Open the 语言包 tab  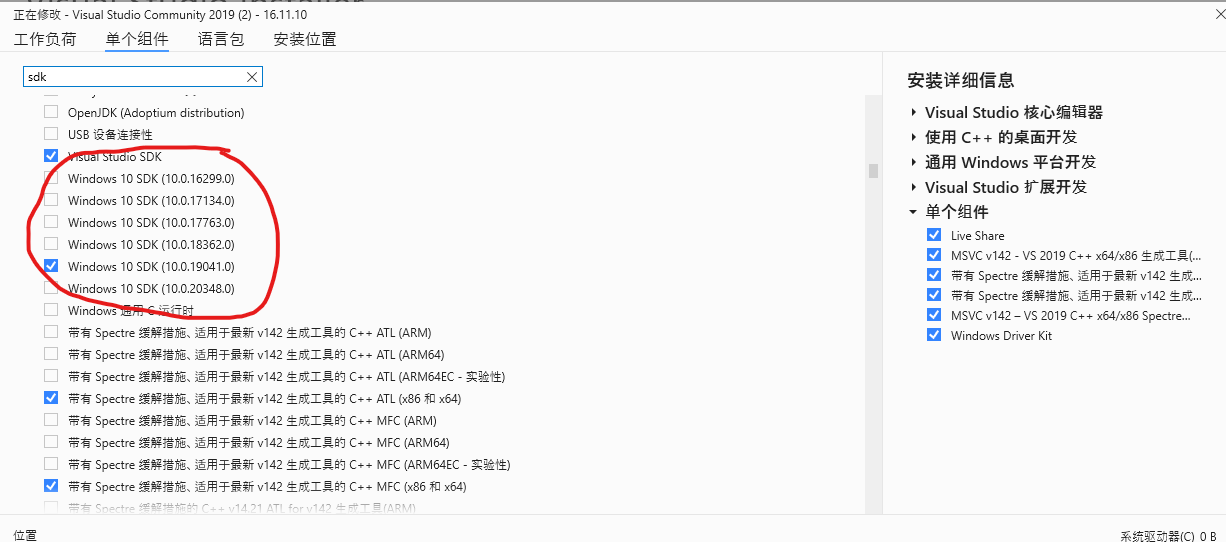[x=221, y=39]
